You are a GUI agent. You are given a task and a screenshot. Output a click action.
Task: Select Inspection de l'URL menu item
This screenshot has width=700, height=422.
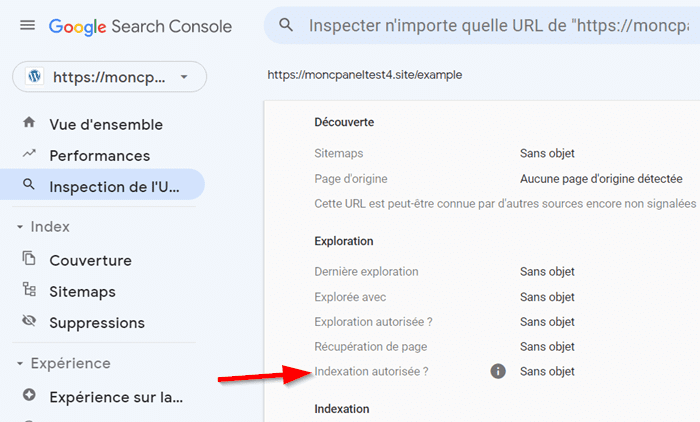pyautogui.click(x=102, y=184)
